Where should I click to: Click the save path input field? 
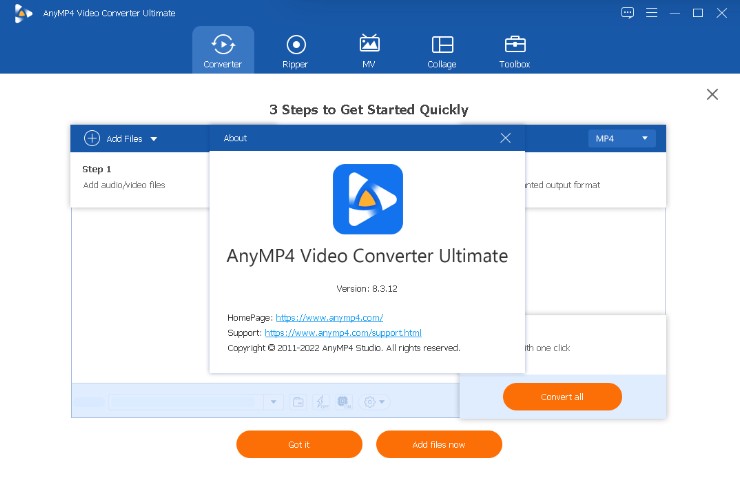point(186,402)
